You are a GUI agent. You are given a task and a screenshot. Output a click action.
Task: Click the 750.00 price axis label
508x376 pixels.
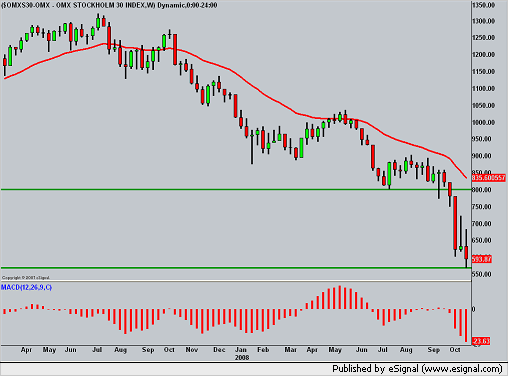click(482, 207)
